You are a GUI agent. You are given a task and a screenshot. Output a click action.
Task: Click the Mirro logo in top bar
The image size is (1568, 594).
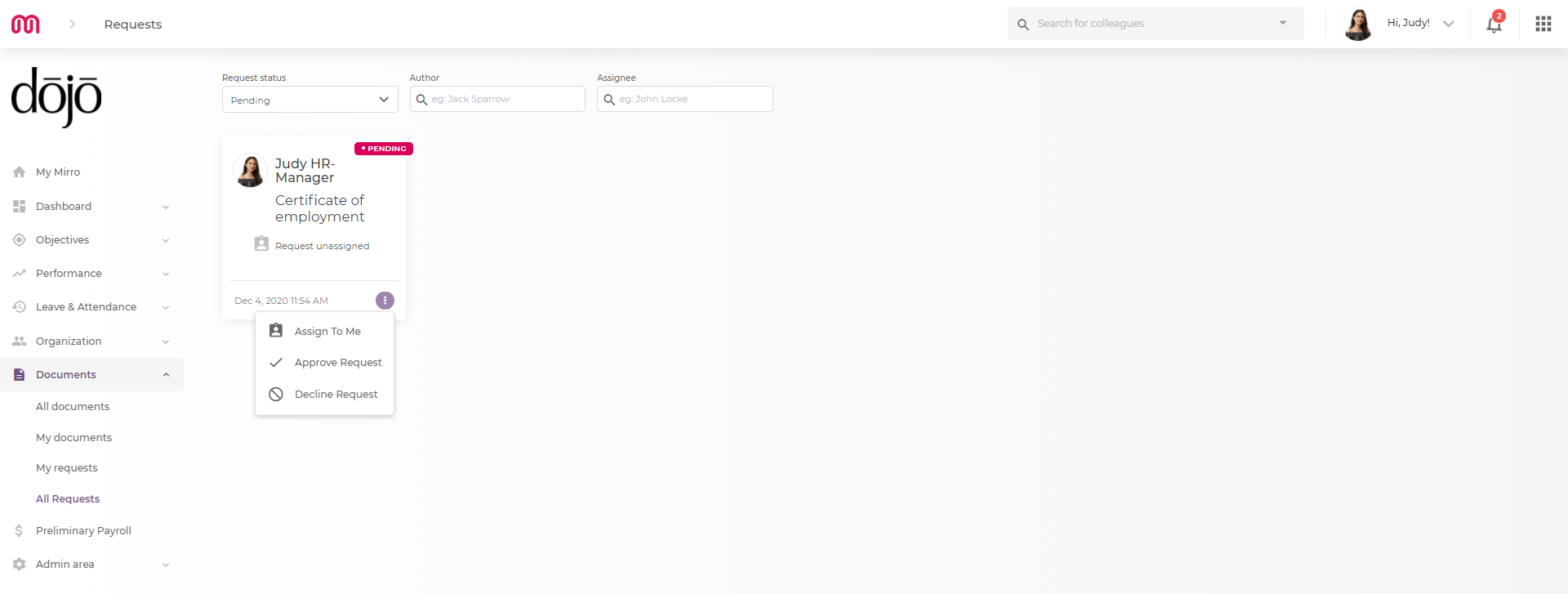[x=25, y=25]
